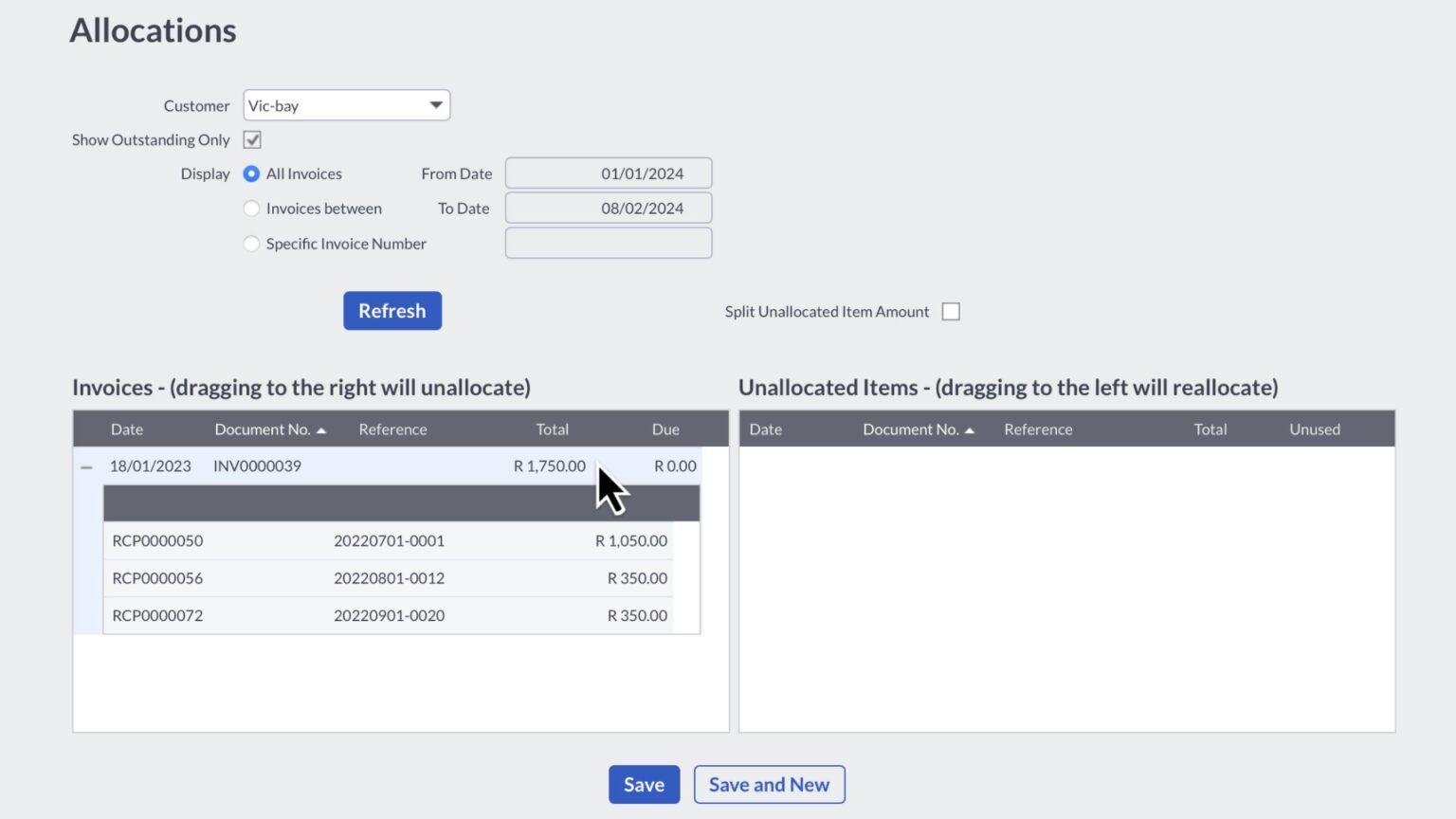Select the Invoices between radio button
The image size is (1456, 819).
click(x=251, y=208)
